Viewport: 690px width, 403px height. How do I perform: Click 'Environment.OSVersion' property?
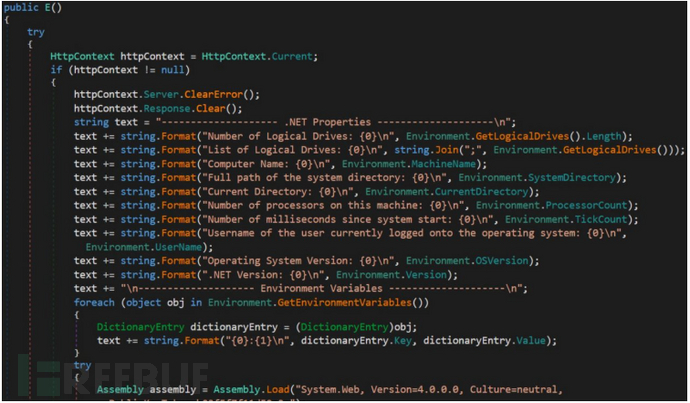(467, 261)
